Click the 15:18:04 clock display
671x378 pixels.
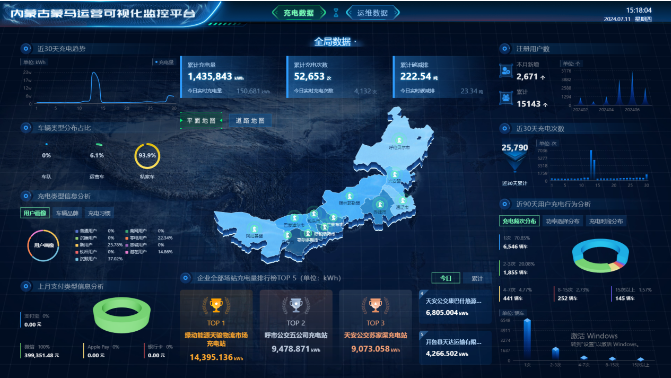(x=638, y=10)
